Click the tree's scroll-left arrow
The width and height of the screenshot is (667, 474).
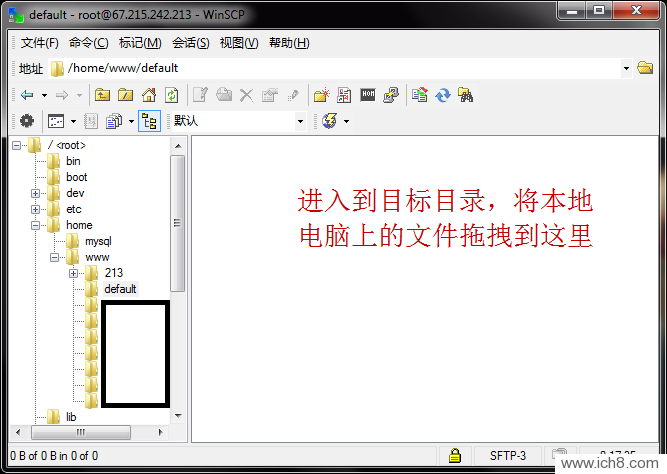(18, 432)
